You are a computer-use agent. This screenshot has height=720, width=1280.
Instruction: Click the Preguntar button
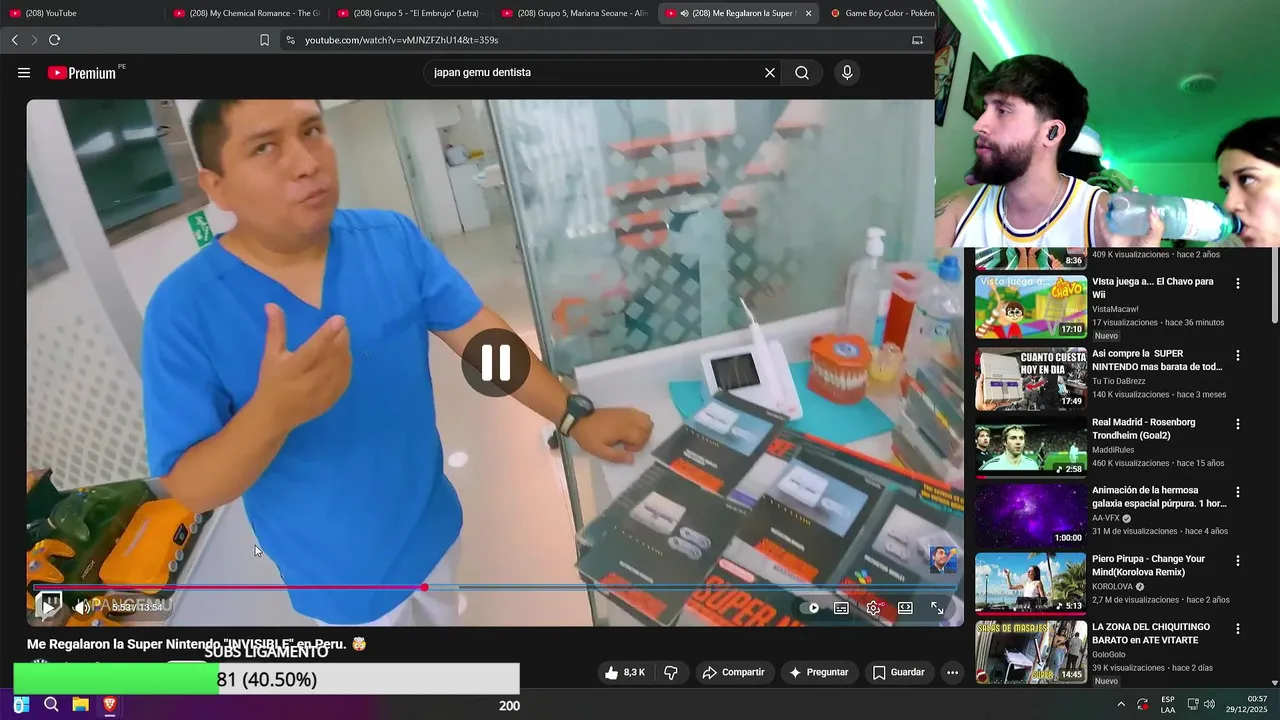click(x=818, y=672)
